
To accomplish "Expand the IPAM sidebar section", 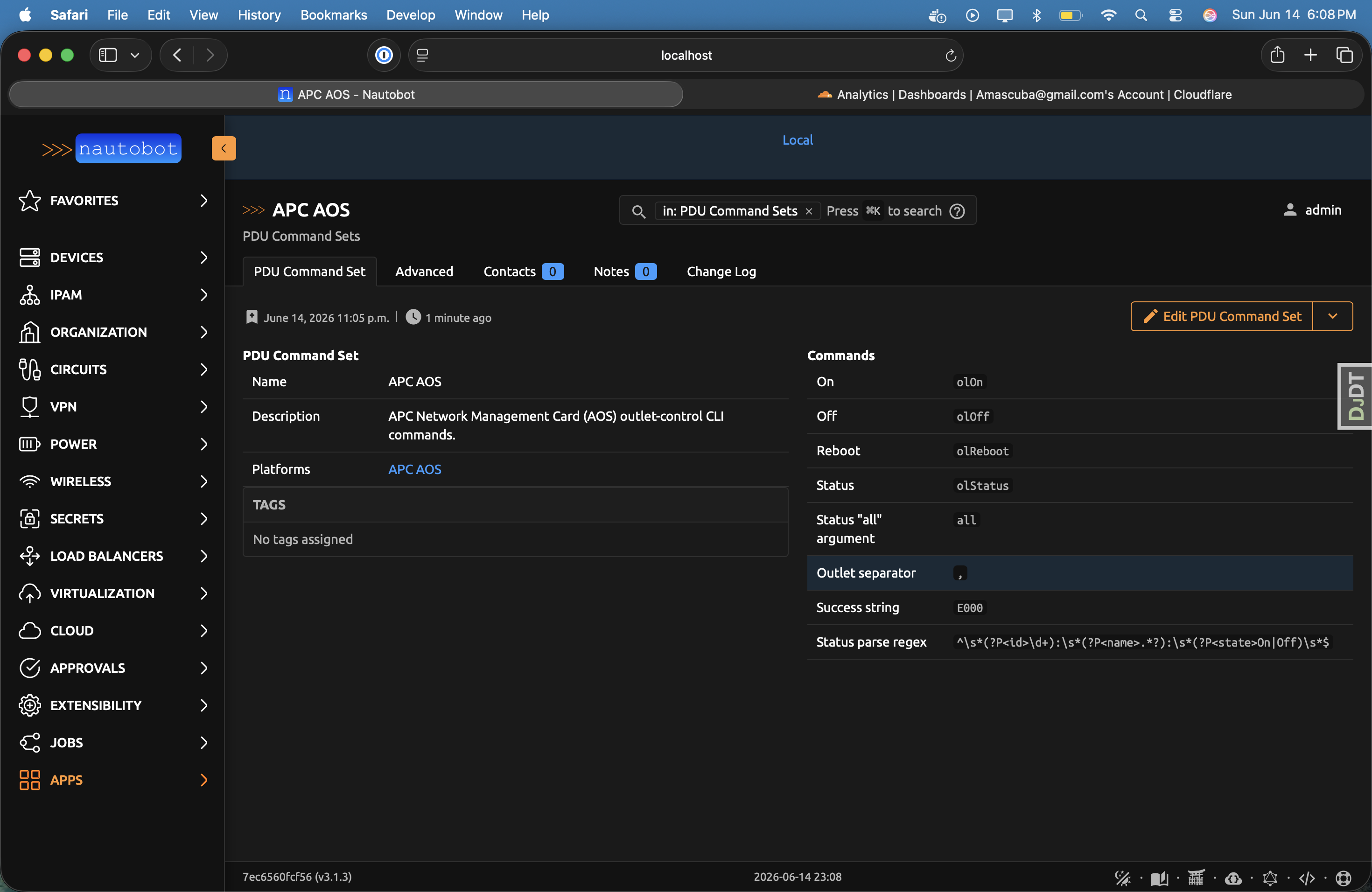I will pos(112,295).
